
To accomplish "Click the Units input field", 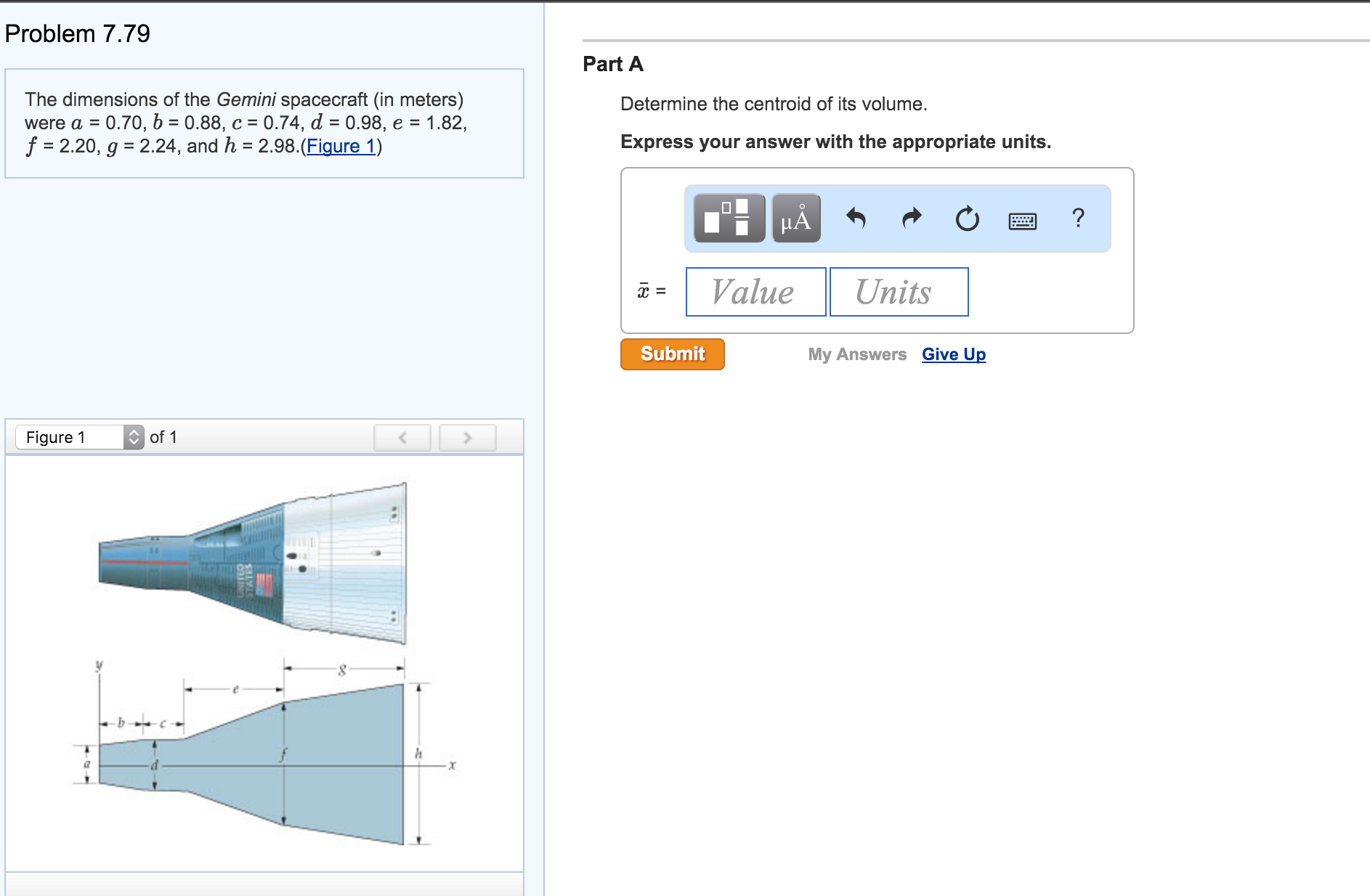I will click(899, 292).
